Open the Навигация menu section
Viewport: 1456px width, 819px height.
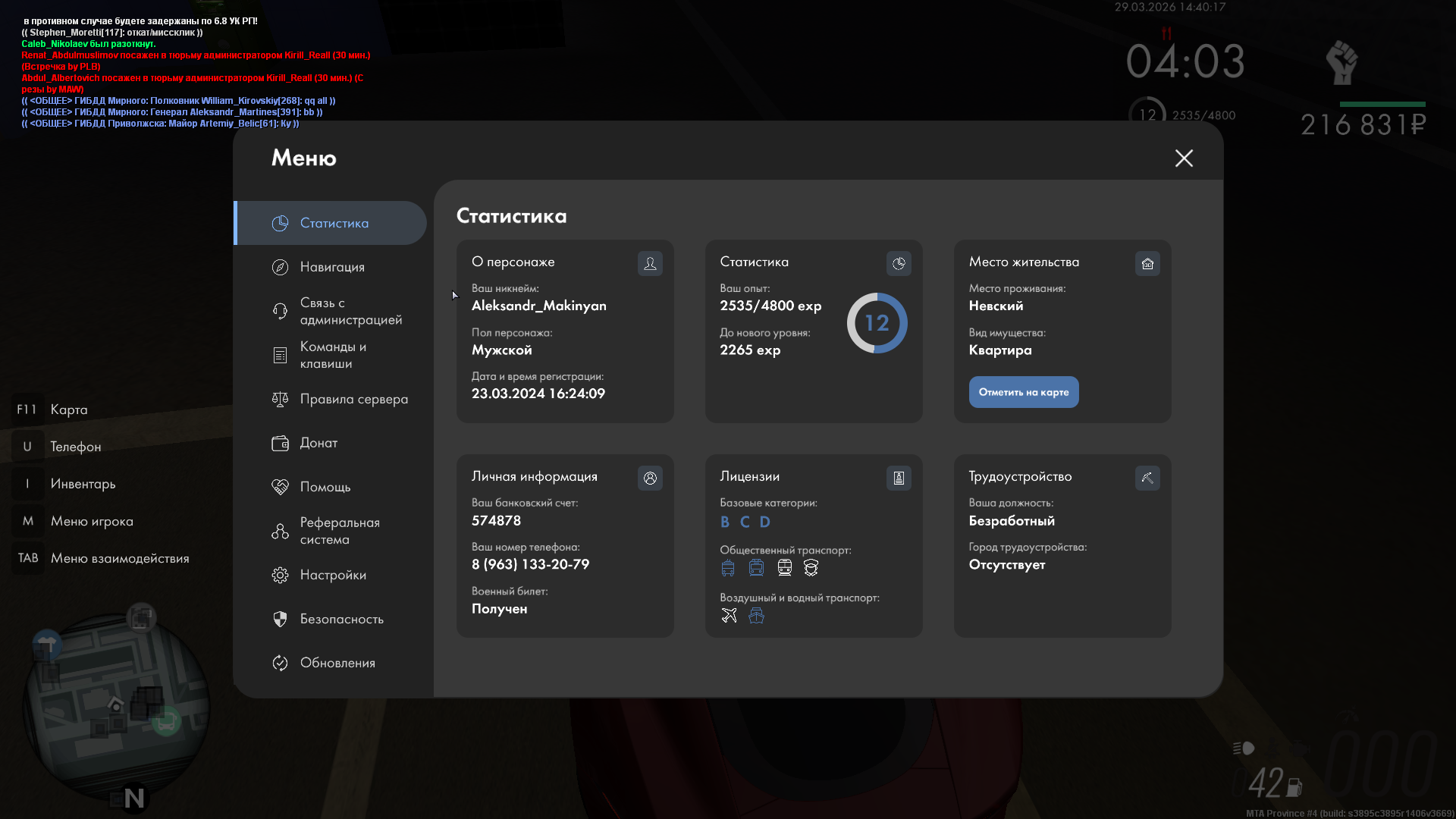(x=332, y=267)
